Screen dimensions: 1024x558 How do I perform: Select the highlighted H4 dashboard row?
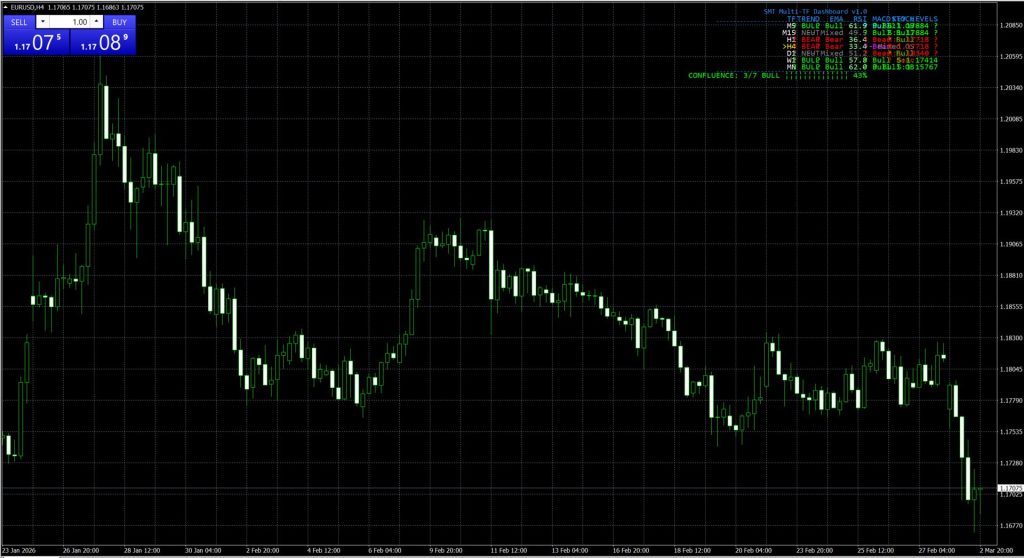[859, 46]
